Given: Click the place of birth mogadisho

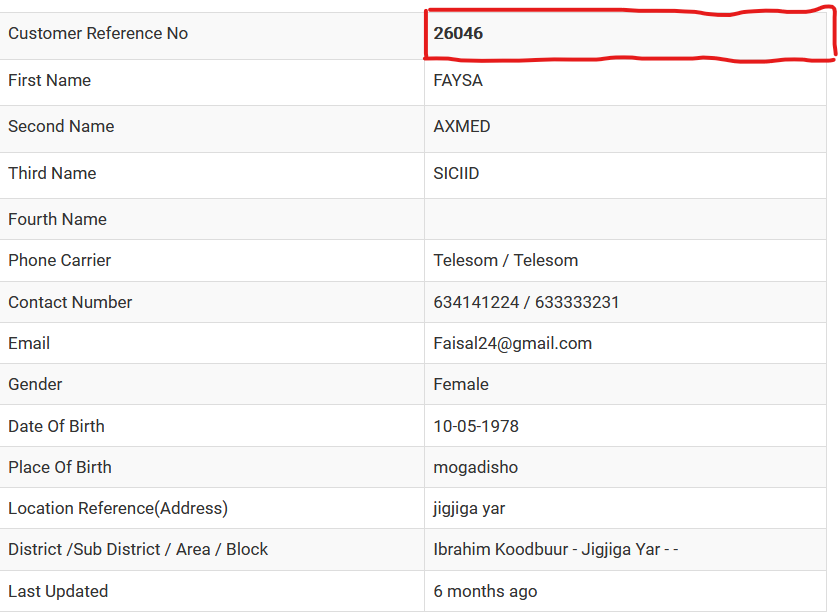Looking at the screenshot, I should pyautogui.click(x=476, y=468).
